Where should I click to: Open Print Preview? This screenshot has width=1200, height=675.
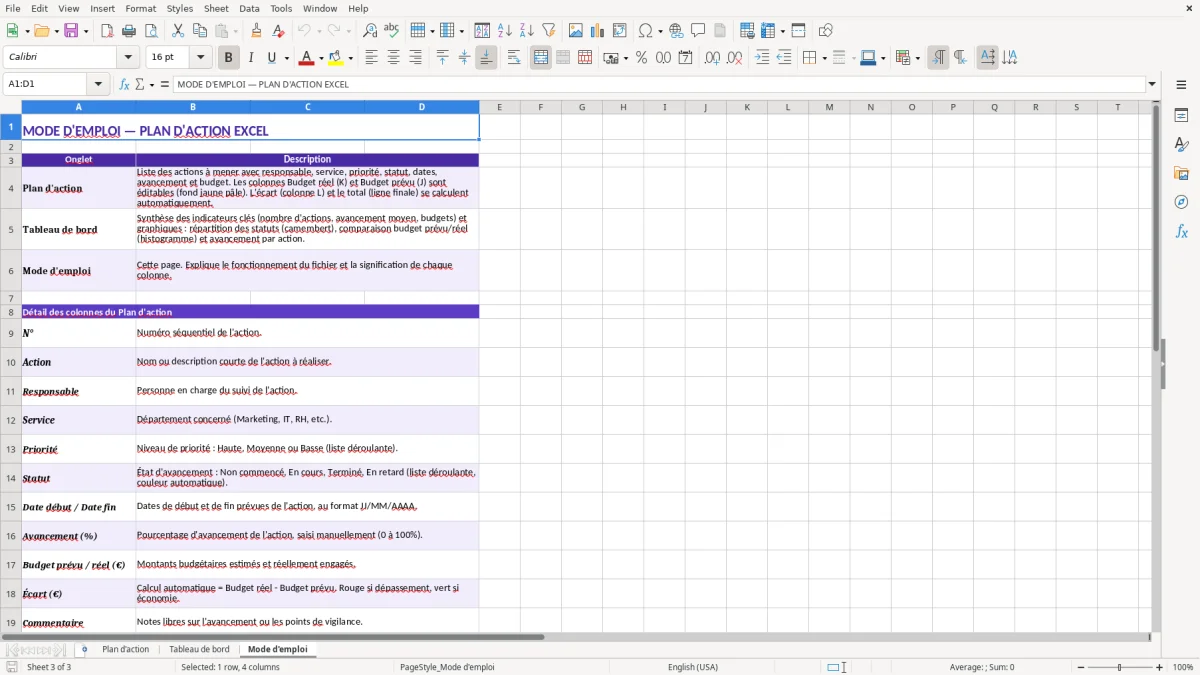coord(151,31)
